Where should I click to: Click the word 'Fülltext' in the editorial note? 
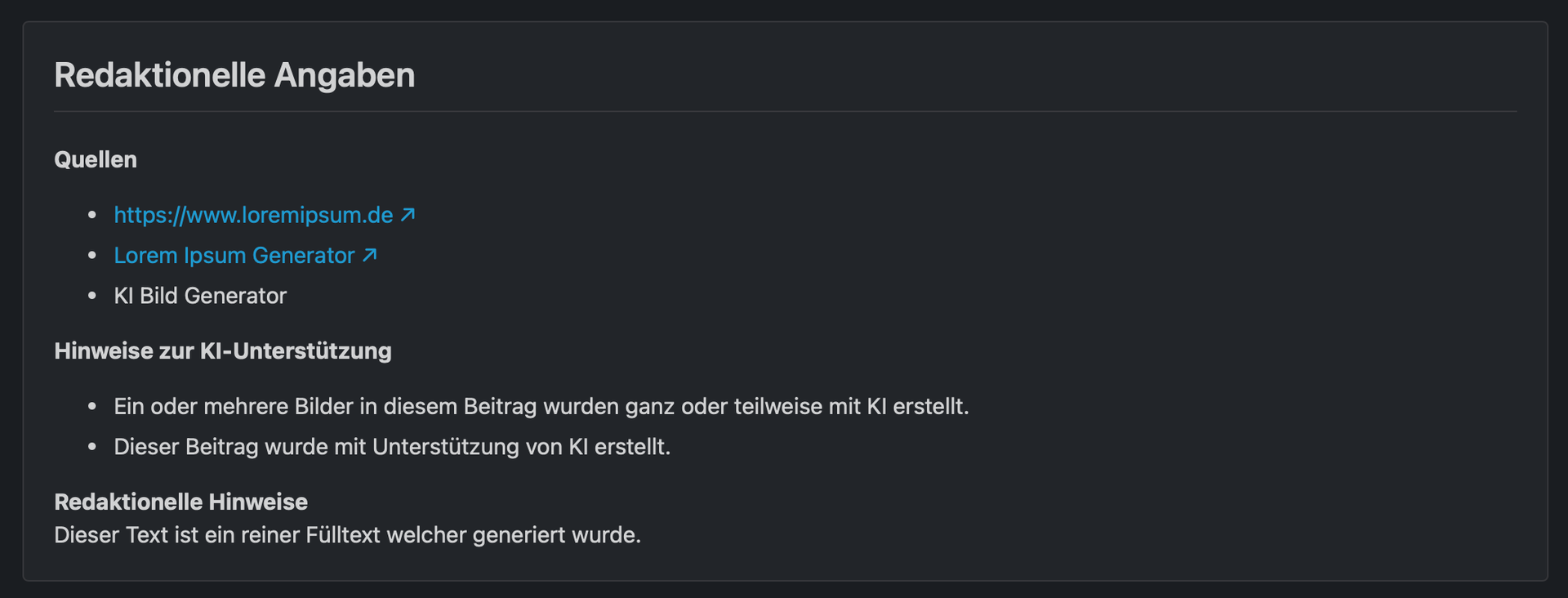[x=343, y=535]
